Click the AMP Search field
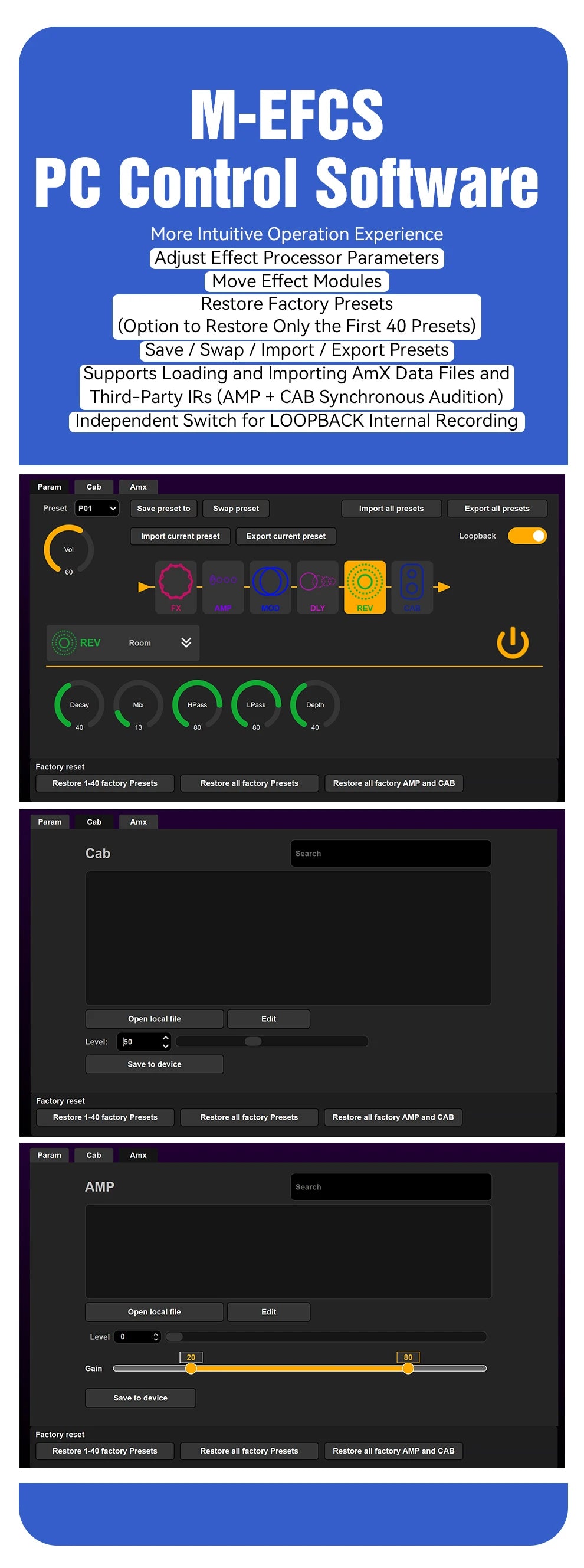 tap(391, 1187)
